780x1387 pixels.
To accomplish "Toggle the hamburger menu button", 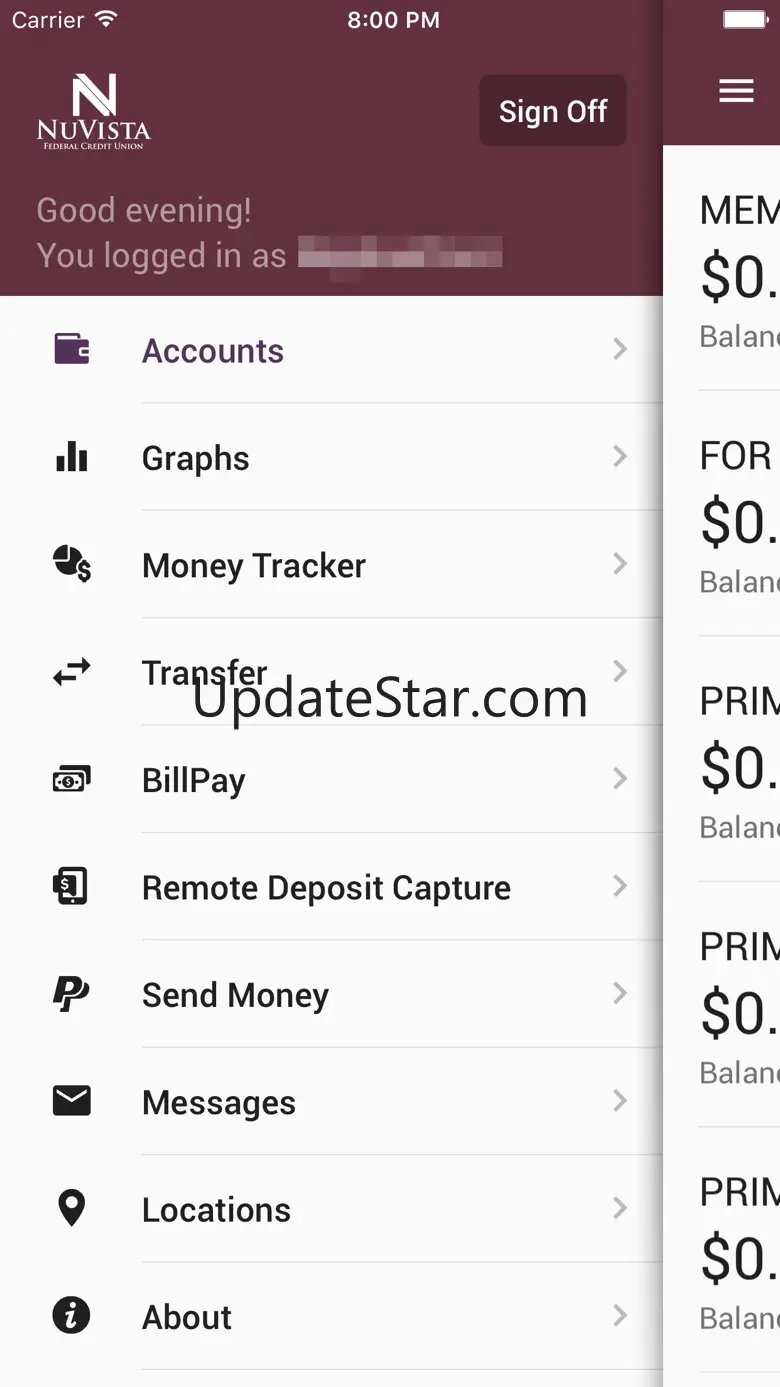I will [x=736, y=92].
